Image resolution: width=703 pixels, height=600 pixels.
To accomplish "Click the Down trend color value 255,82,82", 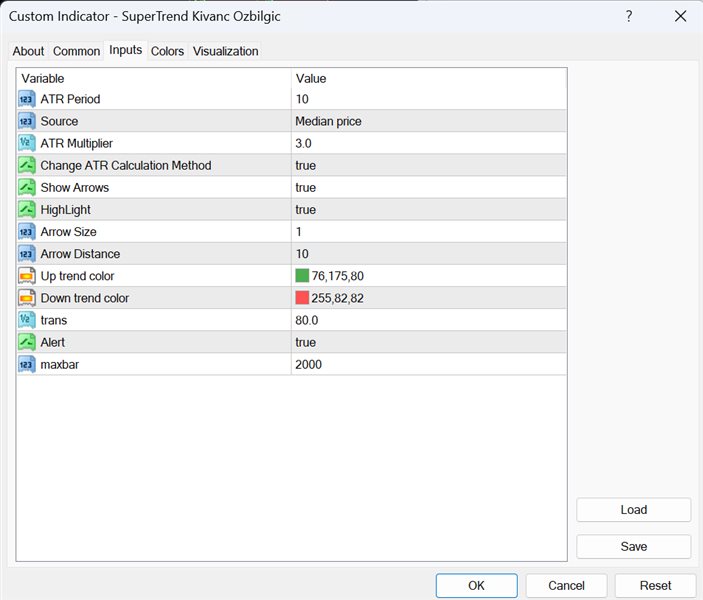I will point(338,298).
